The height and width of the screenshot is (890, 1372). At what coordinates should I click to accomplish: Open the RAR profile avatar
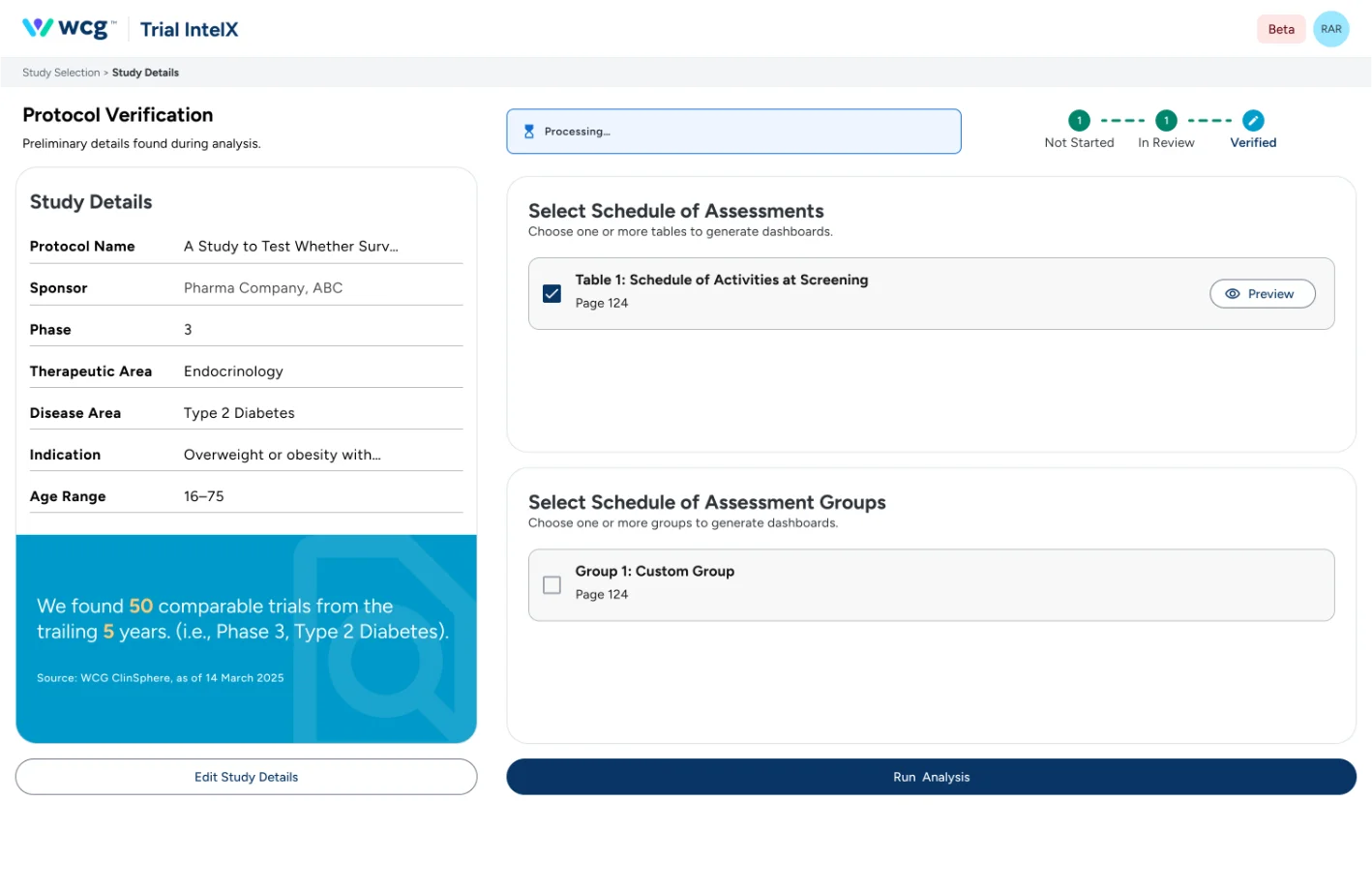tap(1331, 29)
